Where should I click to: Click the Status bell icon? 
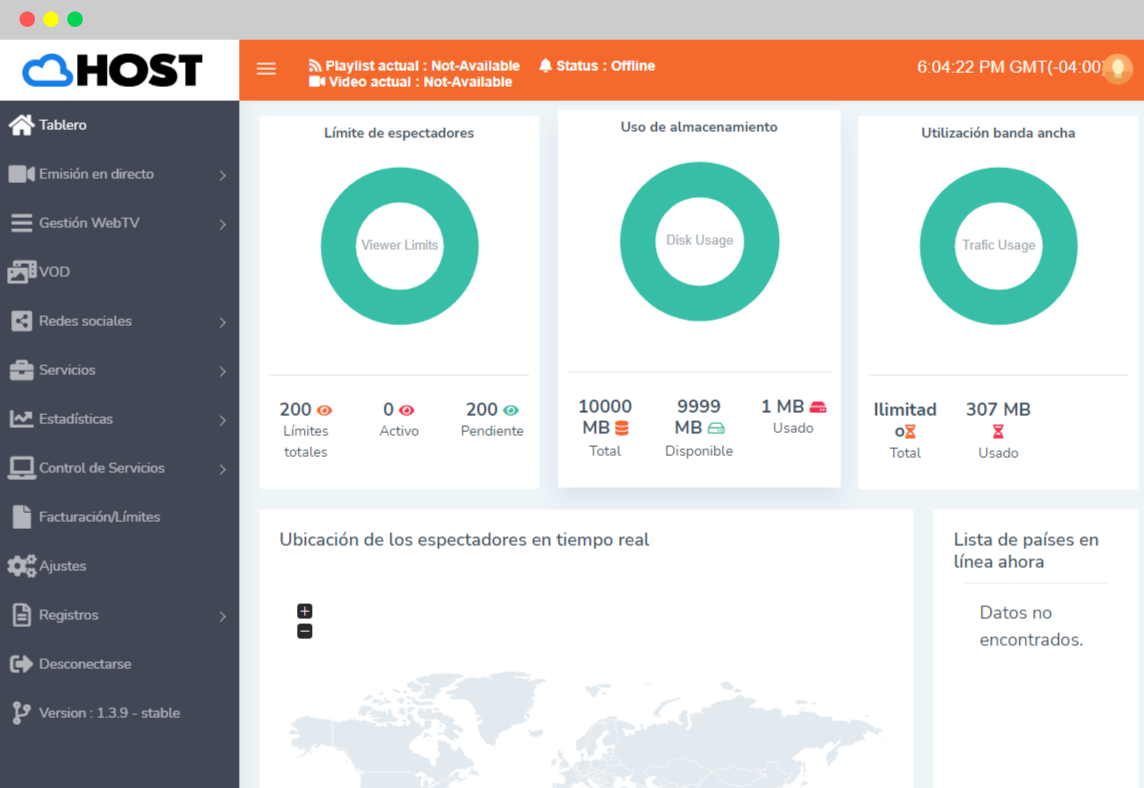pos(545,66)
